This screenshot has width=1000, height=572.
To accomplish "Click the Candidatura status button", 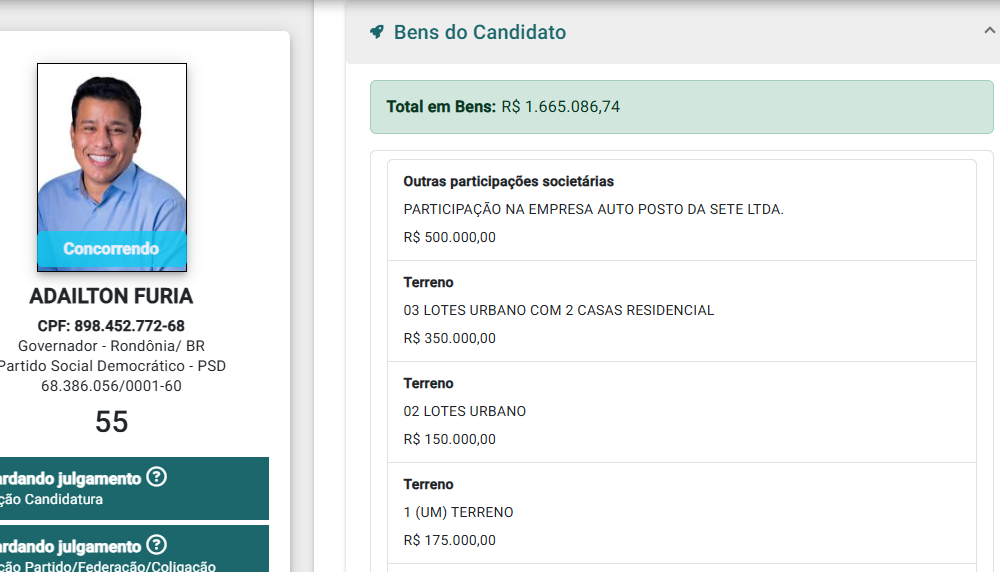I will click(x=134, y=488).
